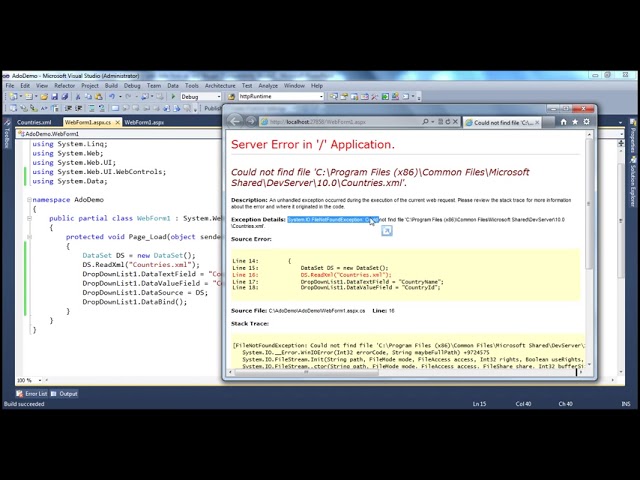Viewport: 640px width, 480px height.
Task: Click the Cut scissors icon
Action: tap(78, 97)
